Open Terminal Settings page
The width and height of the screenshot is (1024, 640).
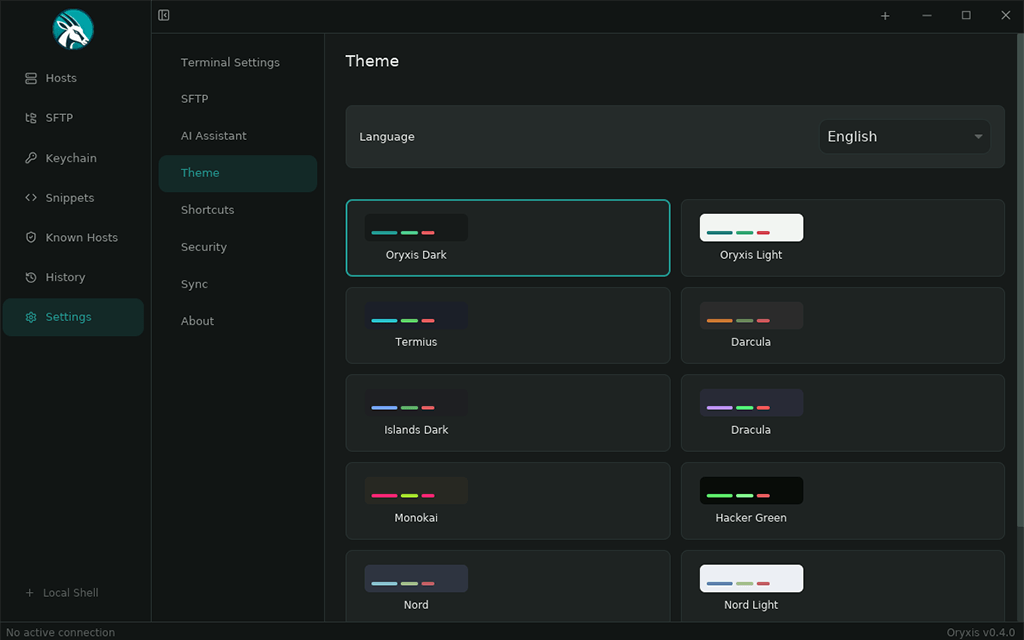[x=229, y=62]
